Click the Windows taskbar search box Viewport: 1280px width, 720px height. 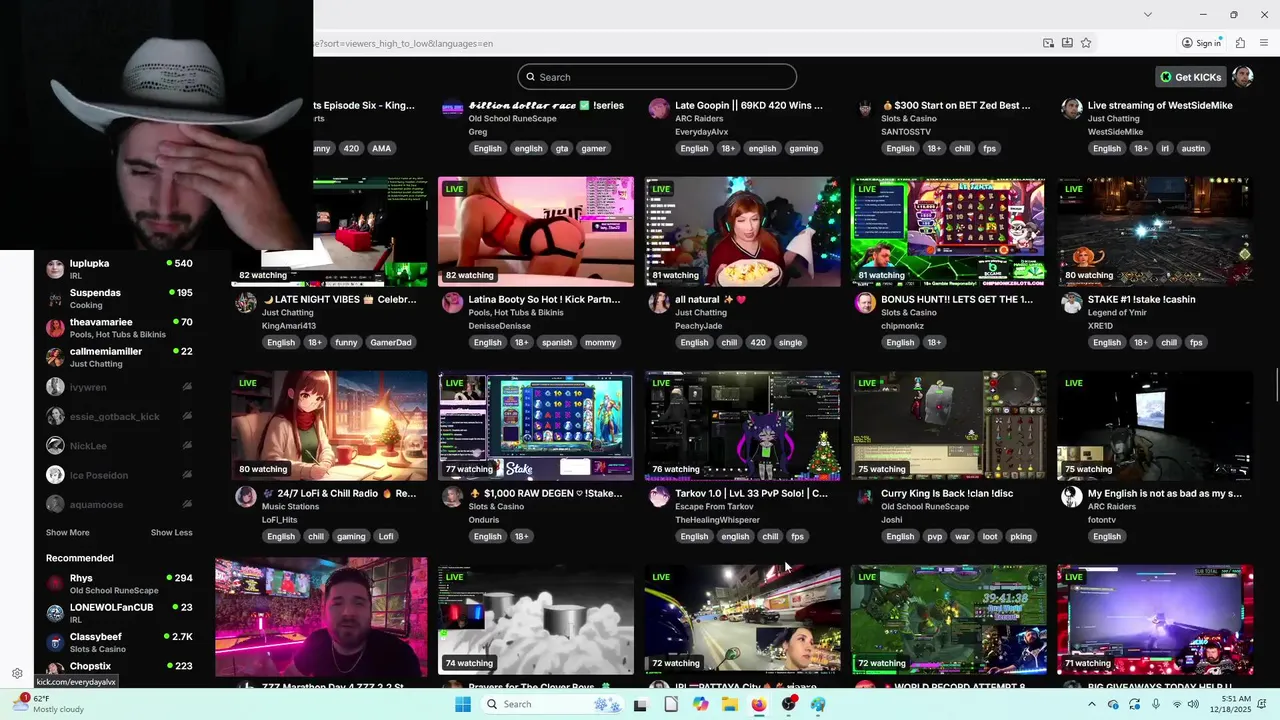tap(550, 704)
